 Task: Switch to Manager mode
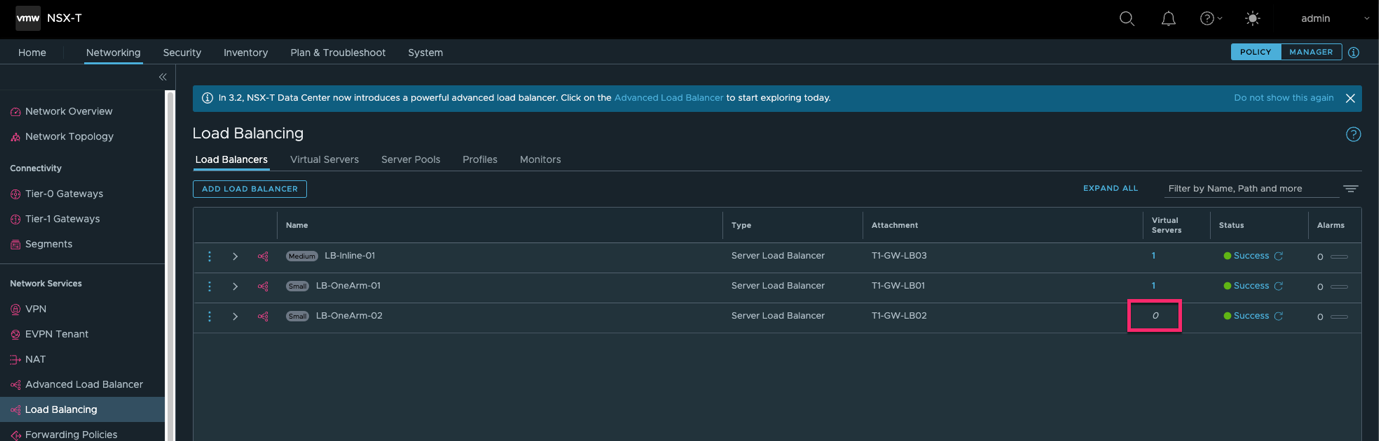click(1310, 52)
